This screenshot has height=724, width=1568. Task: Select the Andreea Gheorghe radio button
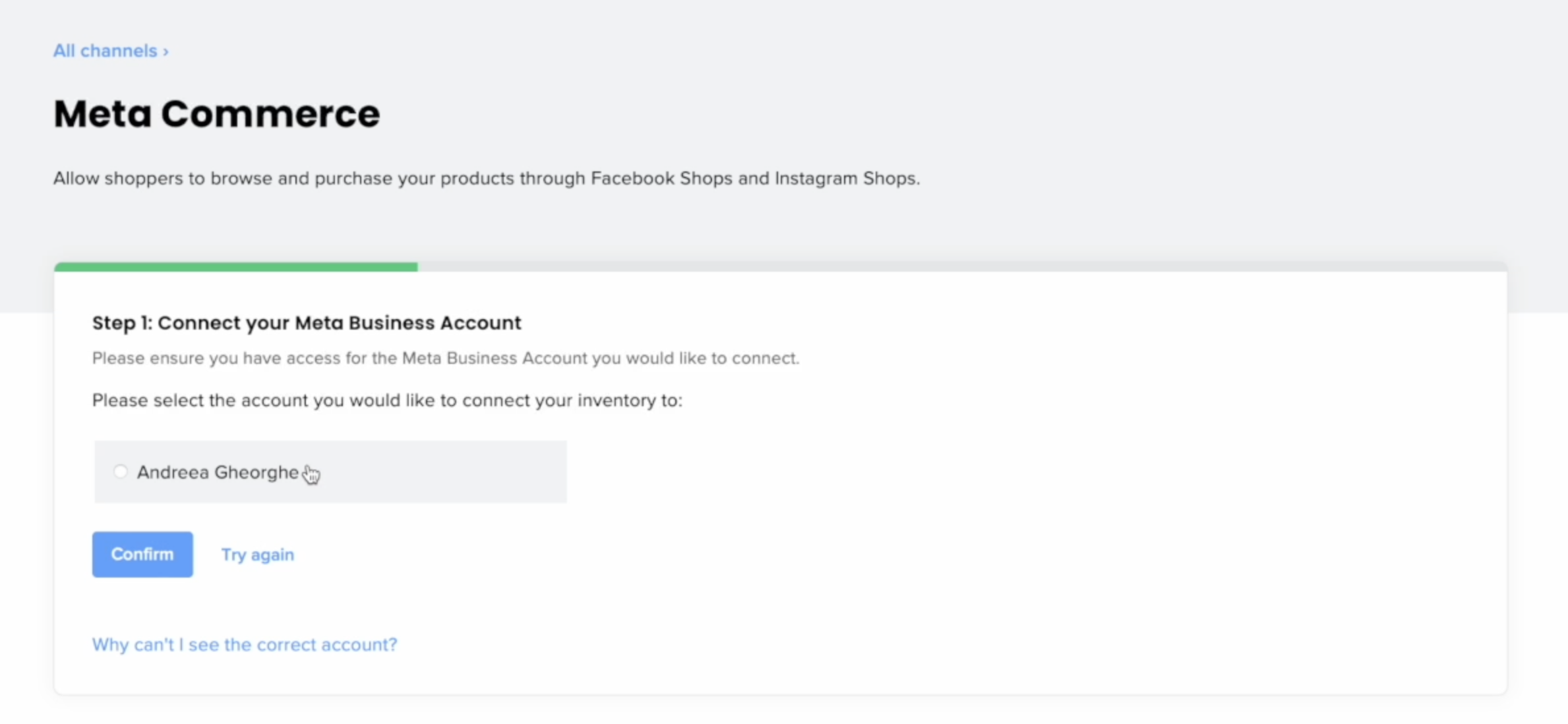(x=120, y=471)
